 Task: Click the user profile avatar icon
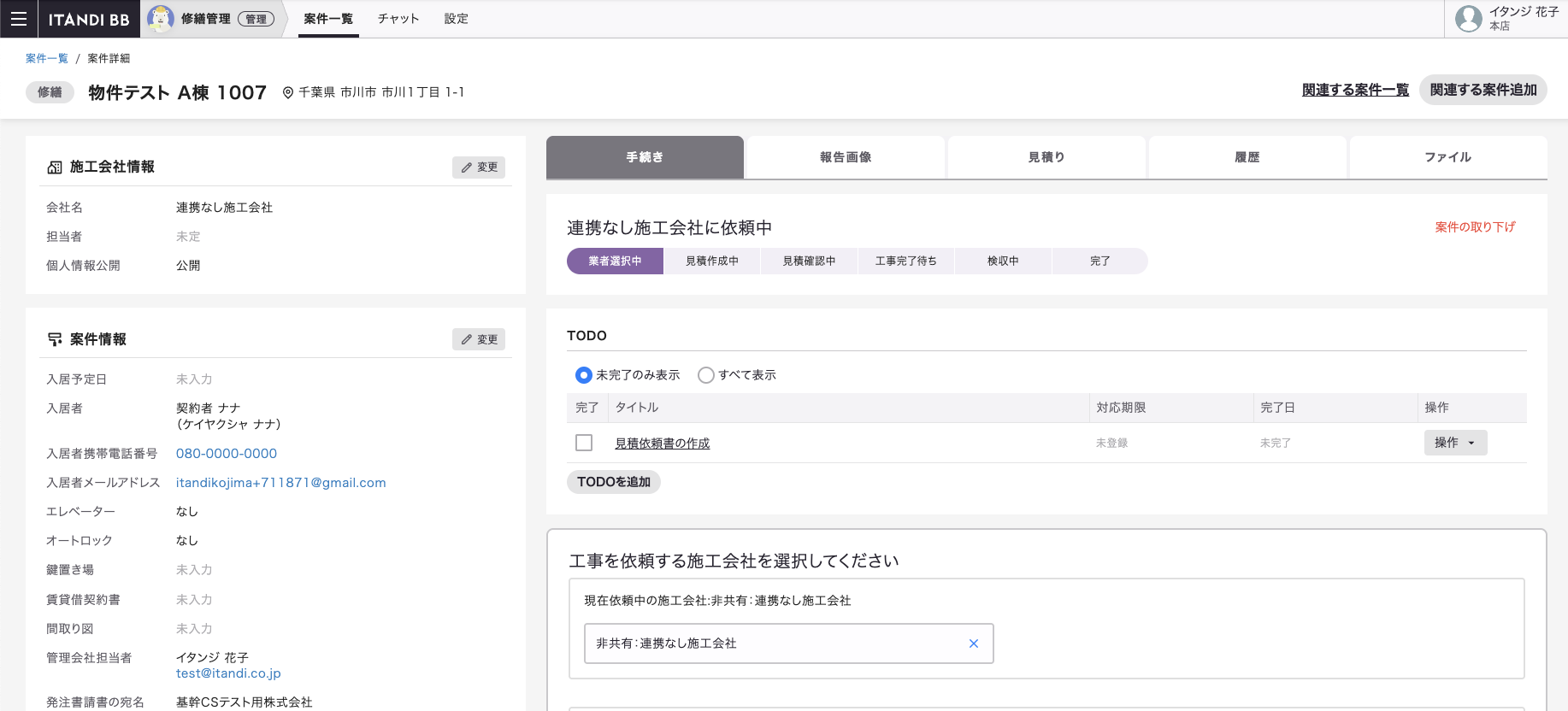click(x=1468, y=19)
